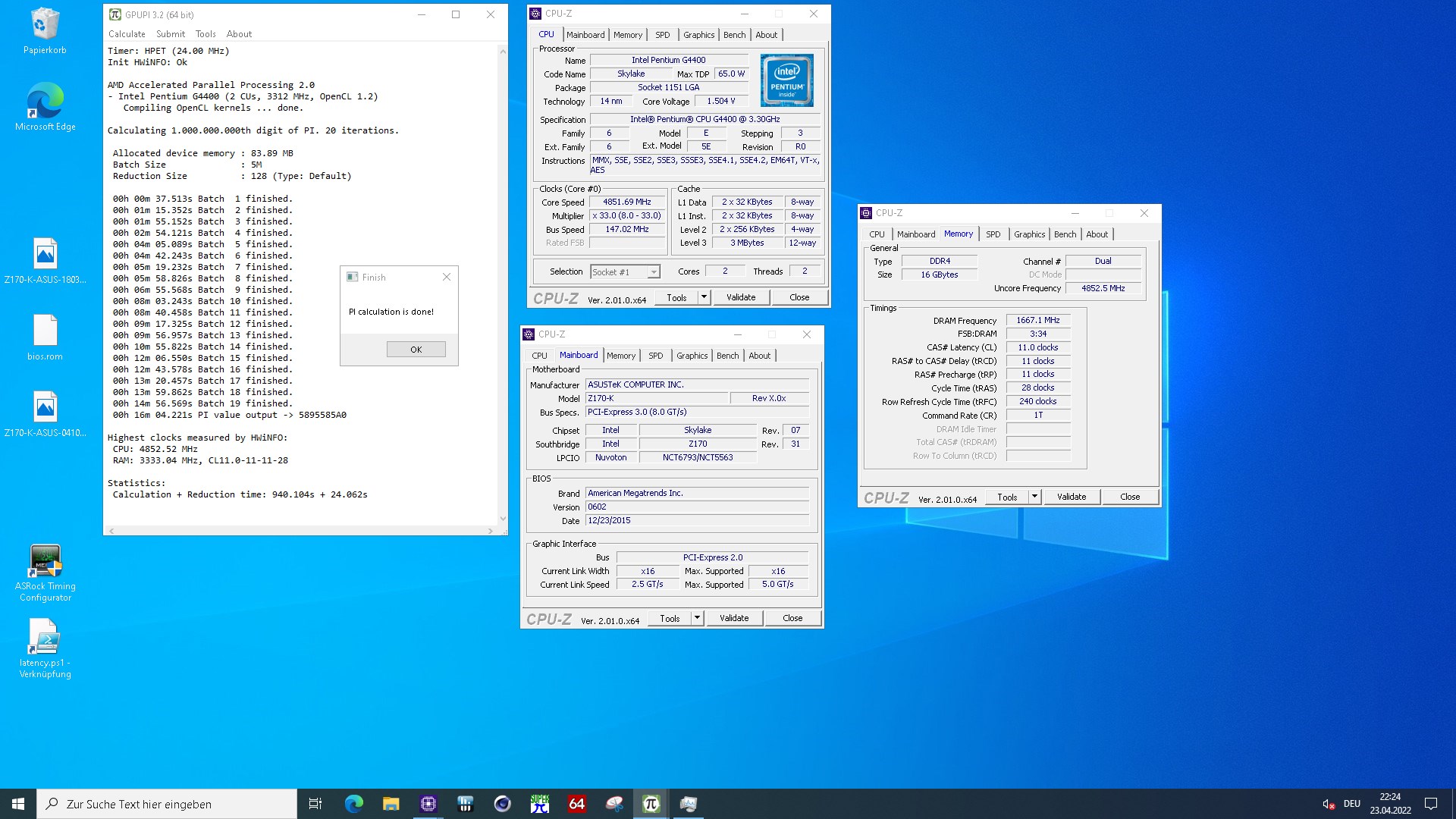Click Close in the top CPU-Z window
The height and width of the screenshot is (819, 1456).
point(799,297)
